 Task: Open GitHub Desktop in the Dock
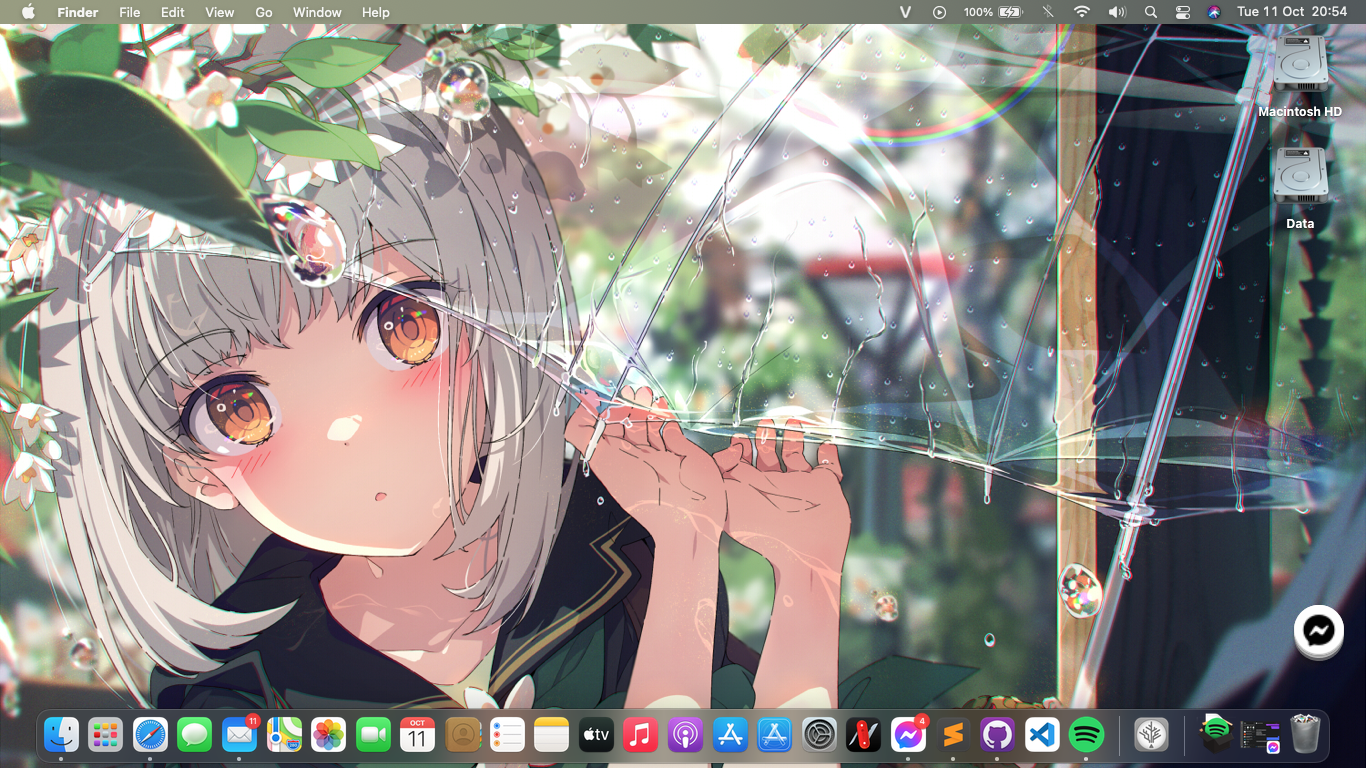coord(997,736)
